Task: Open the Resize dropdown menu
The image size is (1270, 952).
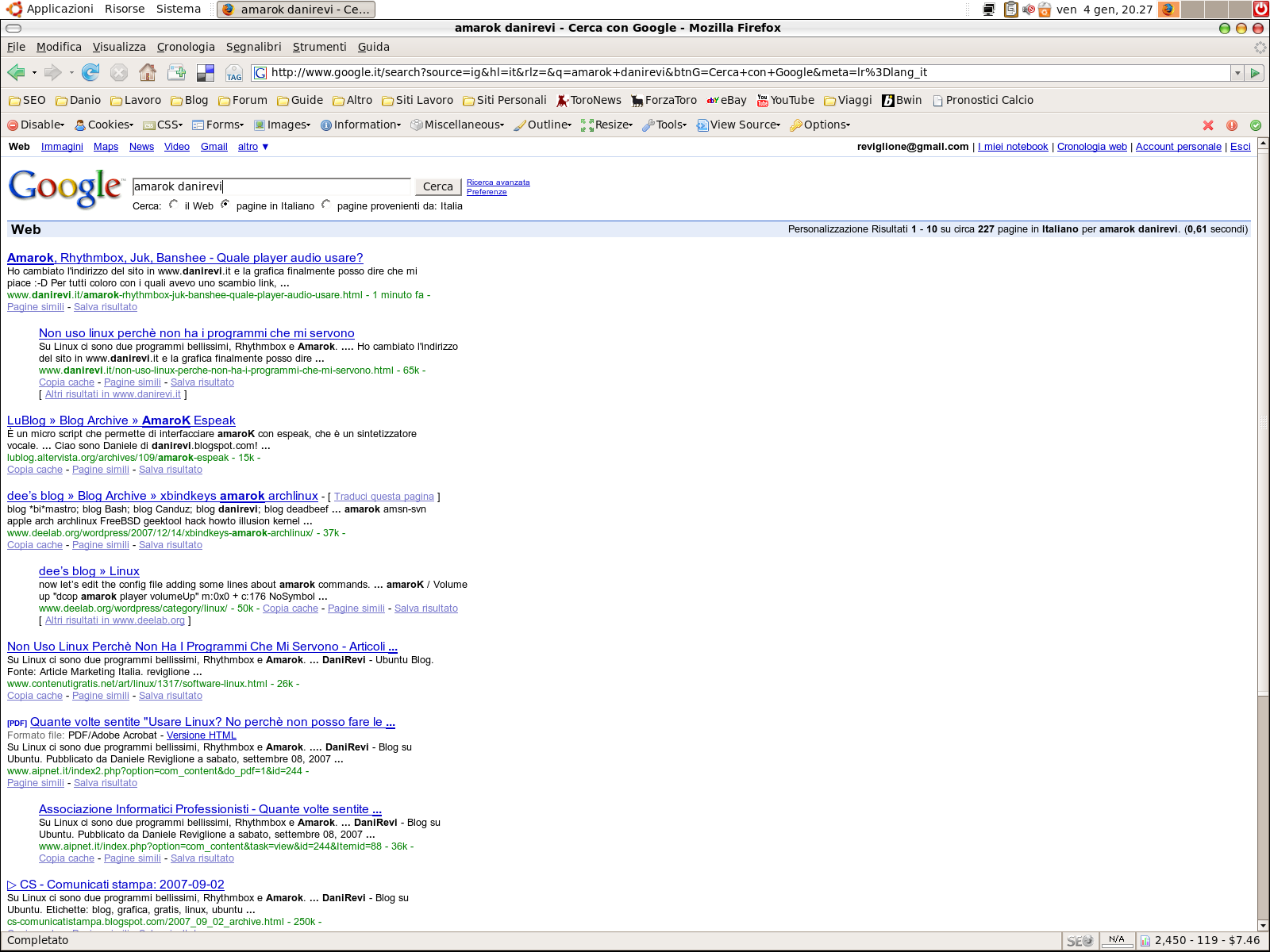Action: 607,125
